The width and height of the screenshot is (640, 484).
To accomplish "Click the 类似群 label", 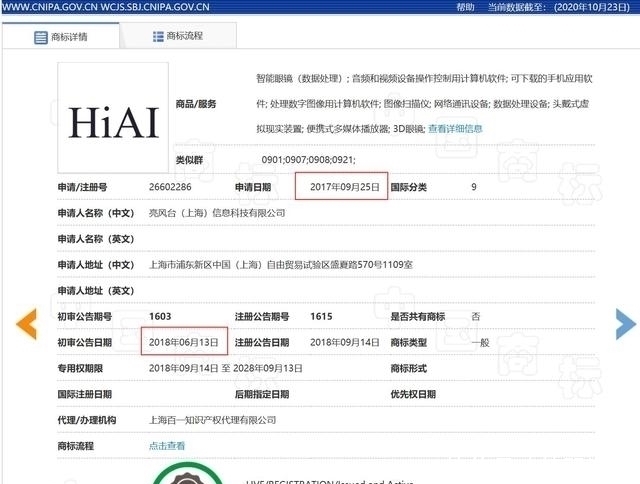I will (x=189, y=160).
